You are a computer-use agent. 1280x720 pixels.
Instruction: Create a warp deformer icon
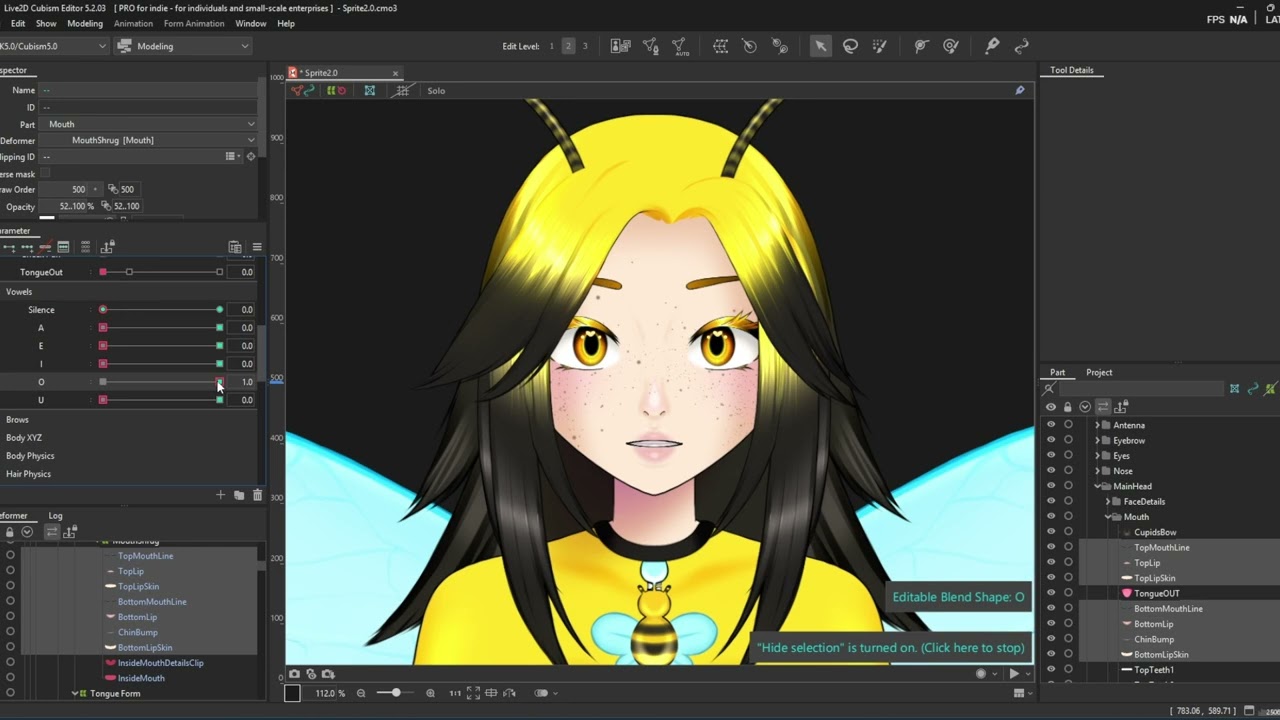pyautogui.click(x=720, y=46)
